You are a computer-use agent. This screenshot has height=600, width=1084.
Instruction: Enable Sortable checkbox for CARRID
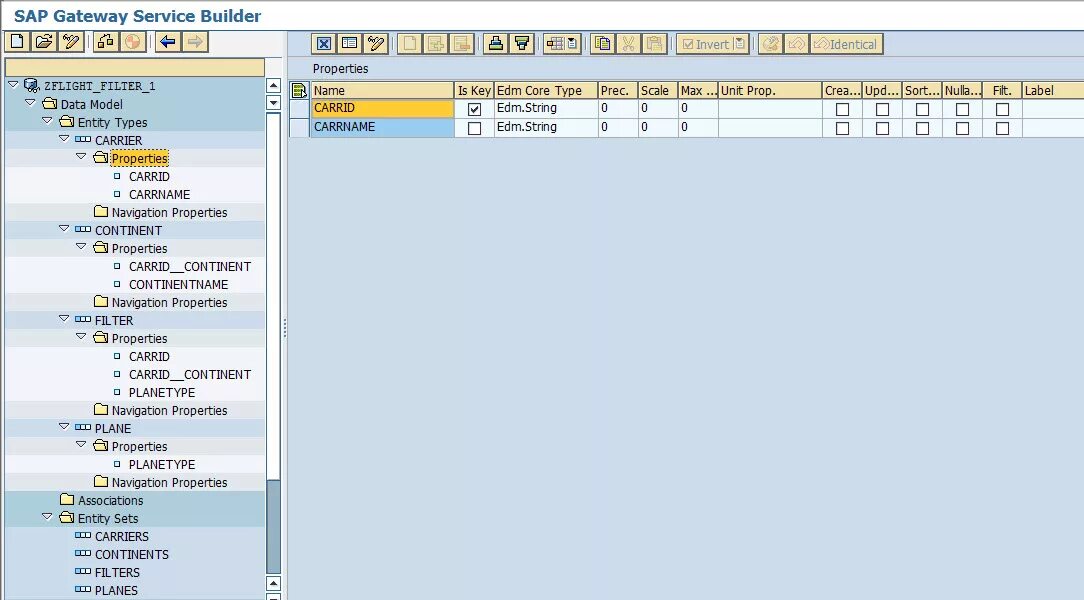922,109
